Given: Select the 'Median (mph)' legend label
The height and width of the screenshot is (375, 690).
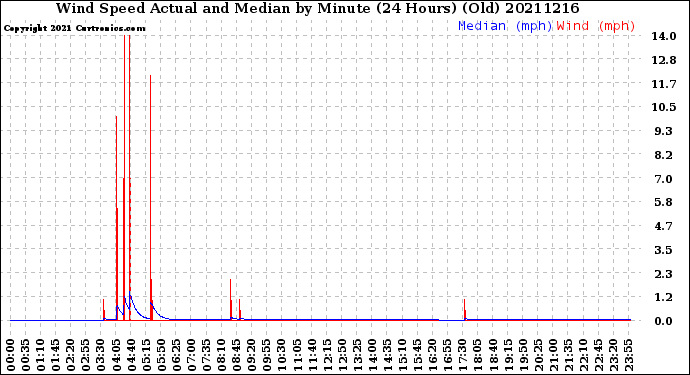Looking at the screenshot, I should (x=505, y=26).
